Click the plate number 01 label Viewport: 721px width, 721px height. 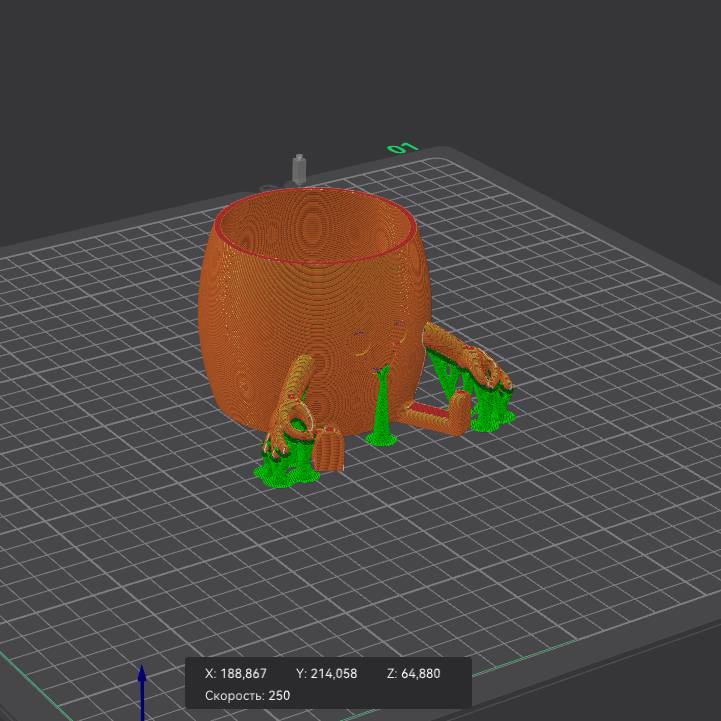[x=403, y=148]
